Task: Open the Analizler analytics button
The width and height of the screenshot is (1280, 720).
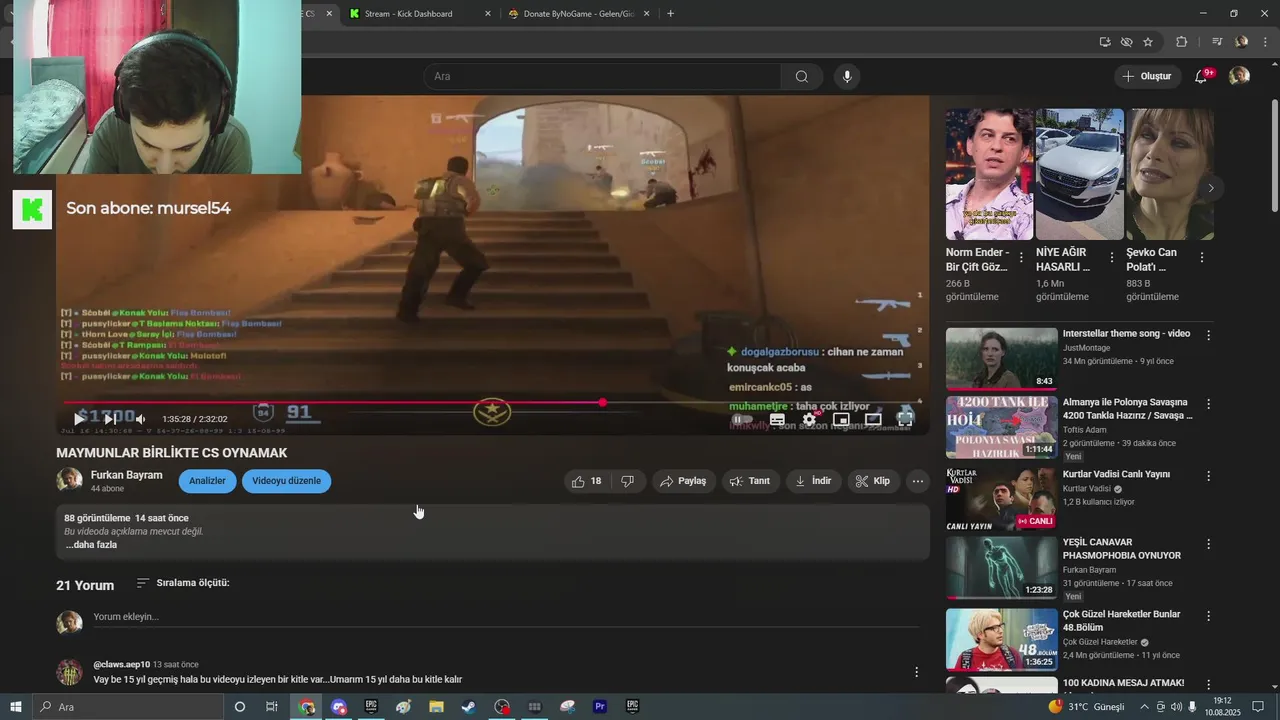Action: coord(207,481)
